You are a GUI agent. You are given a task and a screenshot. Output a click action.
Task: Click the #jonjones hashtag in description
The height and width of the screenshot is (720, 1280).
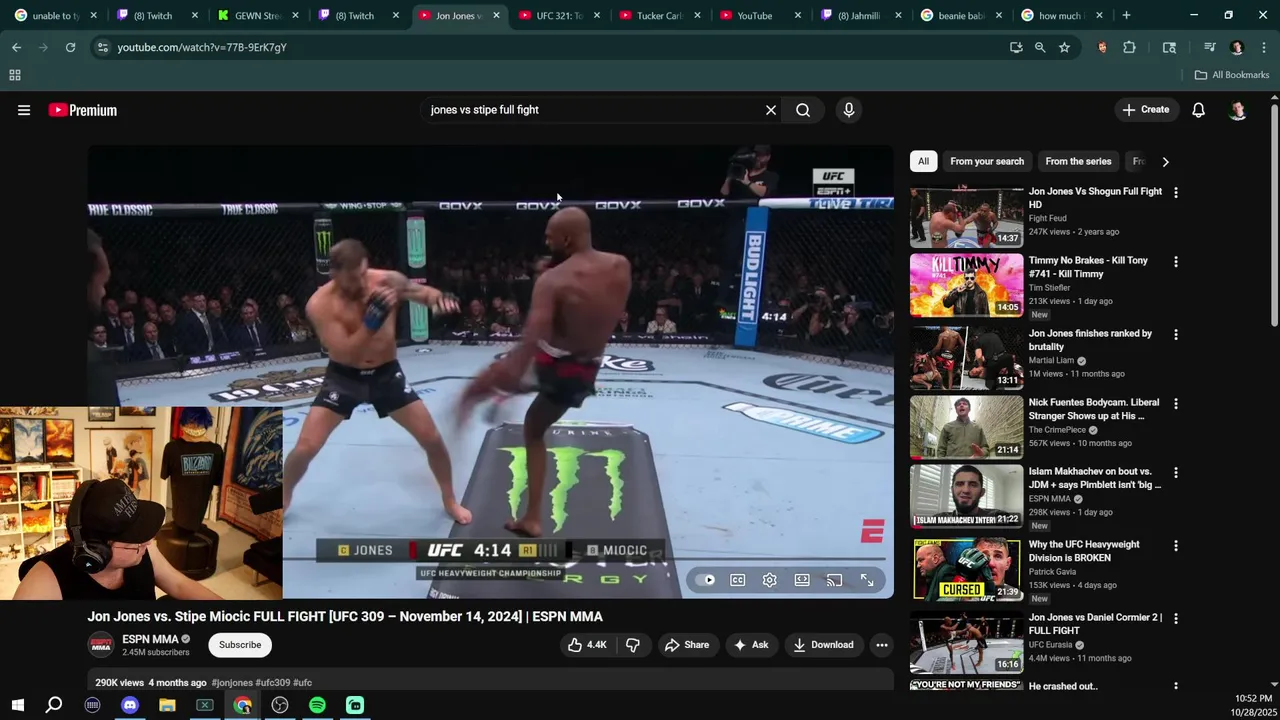233,683
